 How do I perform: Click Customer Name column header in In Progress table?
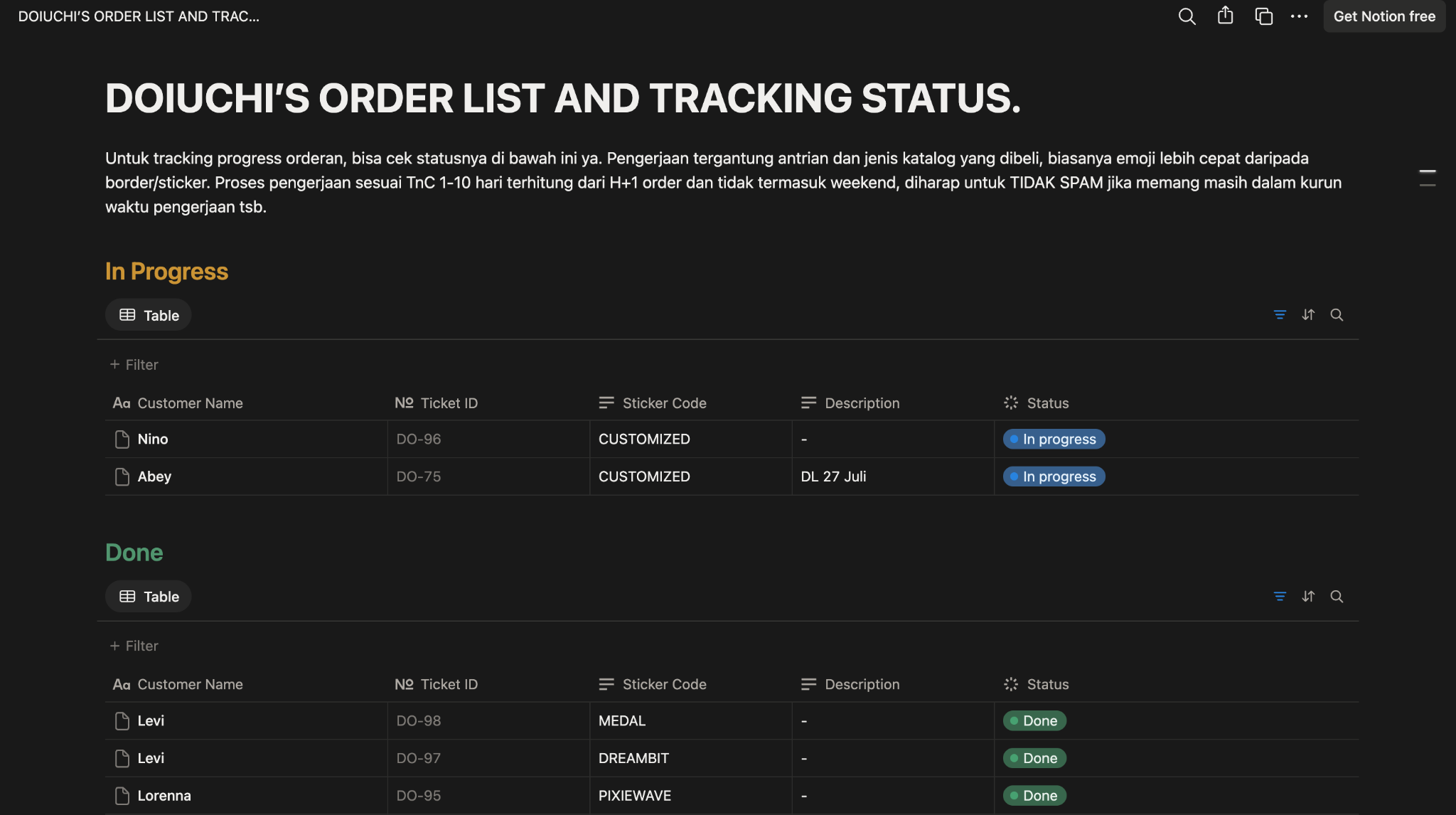[246, 403]
